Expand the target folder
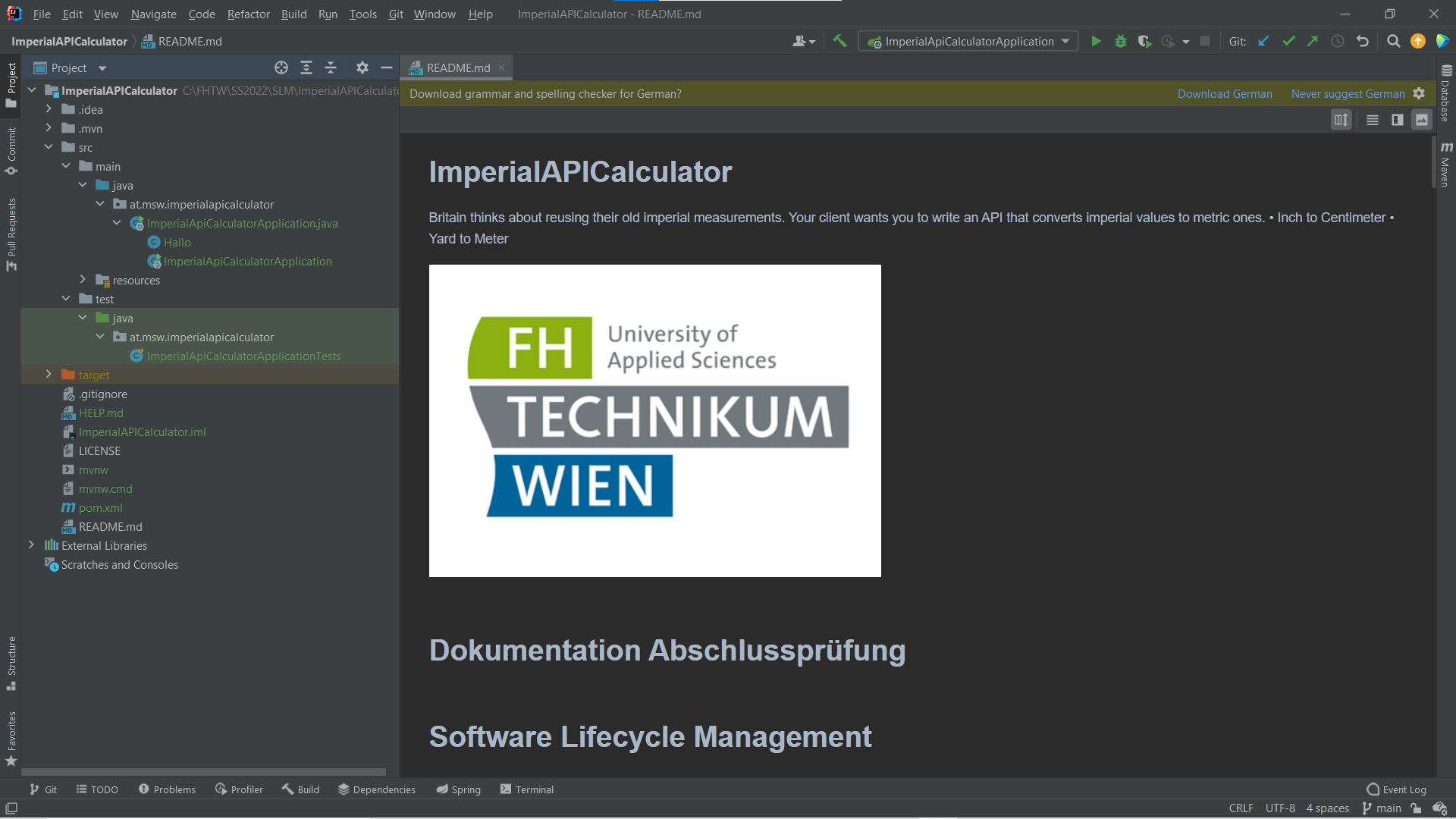Screen dimensions: 1456x819 [49, 375]
